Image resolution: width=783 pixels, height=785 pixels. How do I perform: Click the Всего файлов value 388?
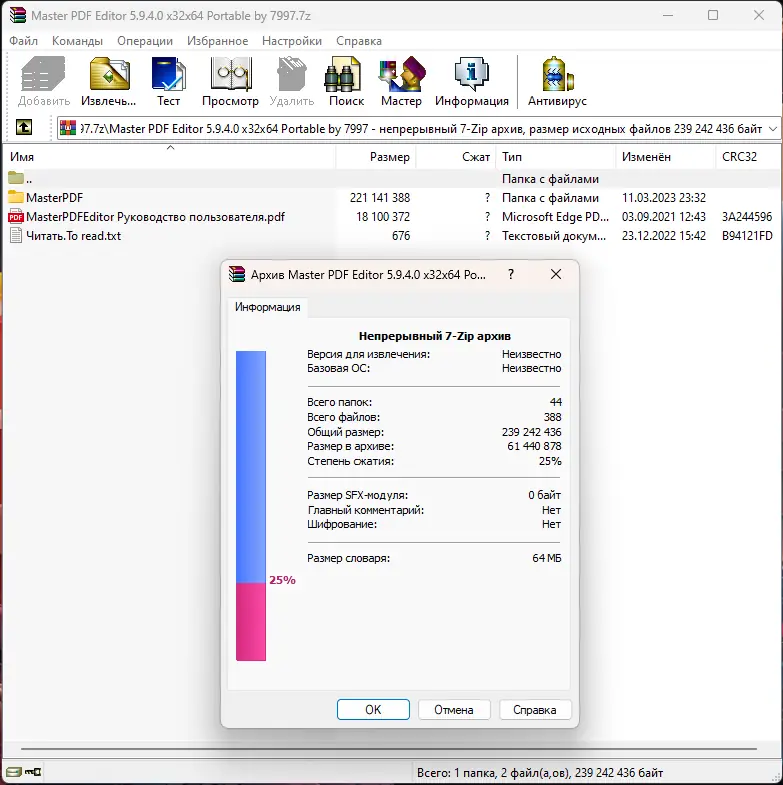pos(553,417)
